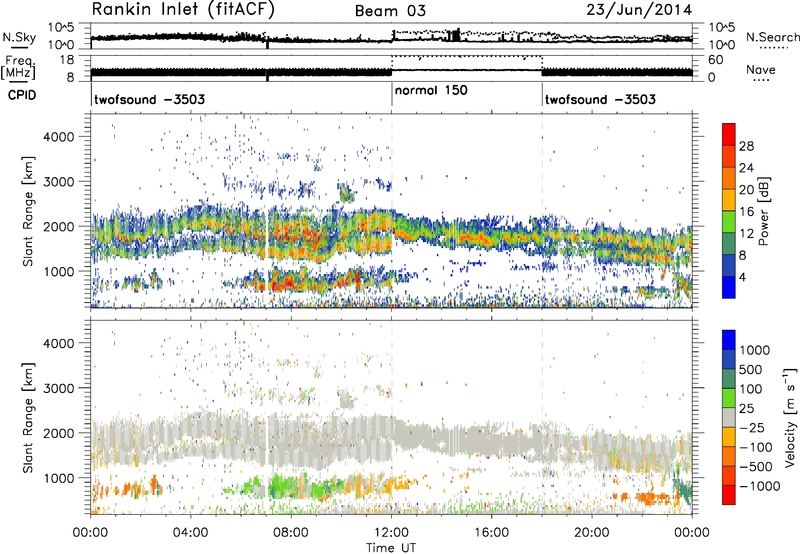The width and height of the screenshot is (800, 554).
Task: Click the 'Power [dB]' colorbar label
Action: point(763,211)
